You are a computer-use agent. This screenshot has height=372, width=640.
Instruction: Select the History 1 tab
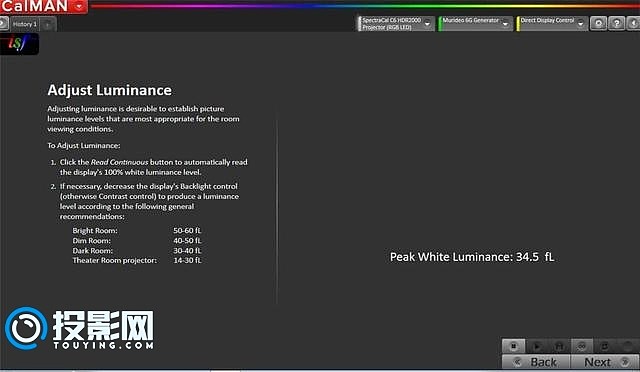[25, 24]
